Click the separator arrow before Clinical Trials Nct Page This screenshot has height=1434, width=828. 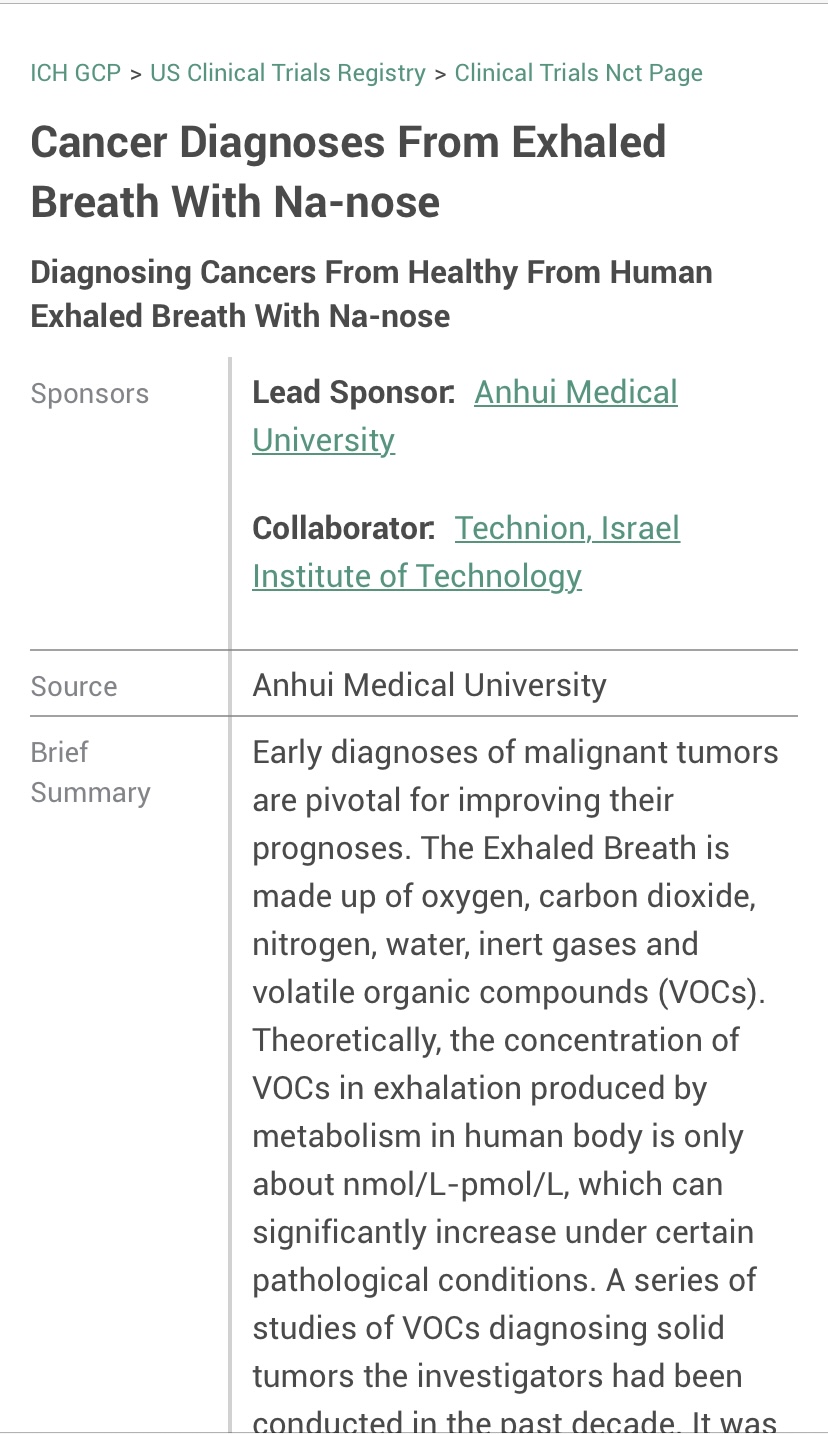pos(440,74)
